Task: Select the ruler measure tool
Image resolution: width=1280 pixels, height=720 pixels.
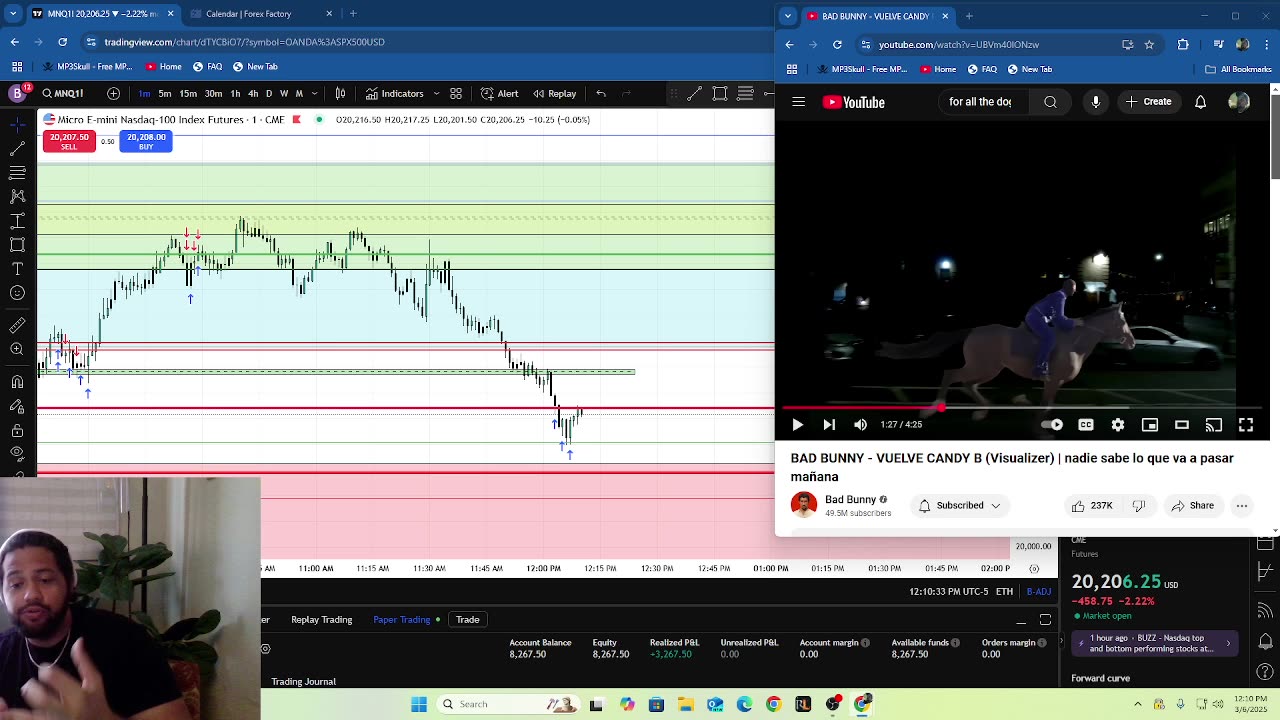Action: point(17,325)
